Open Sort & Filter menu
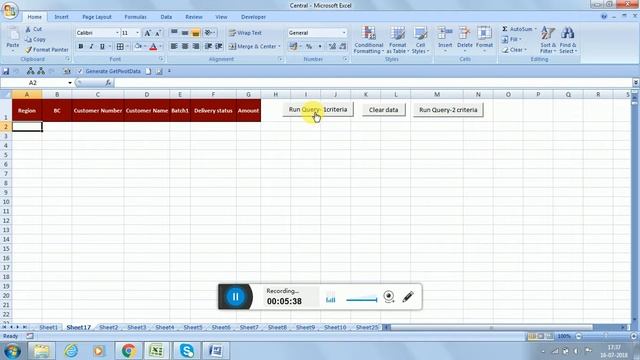The width and height of the screenshot is (640, 360). [547, 40]
